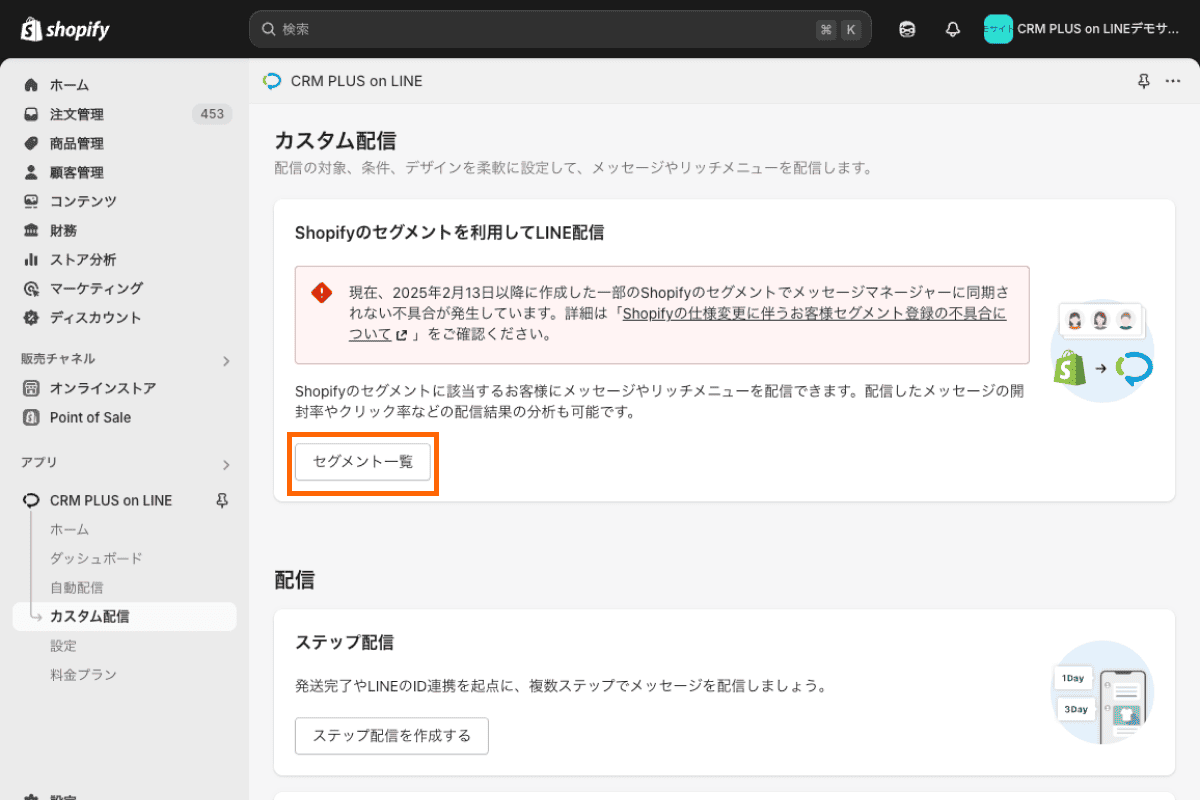Viewport: 1200px width, 800px height.
Task: Click the マーケティング target icon
Action: (31, 288)
